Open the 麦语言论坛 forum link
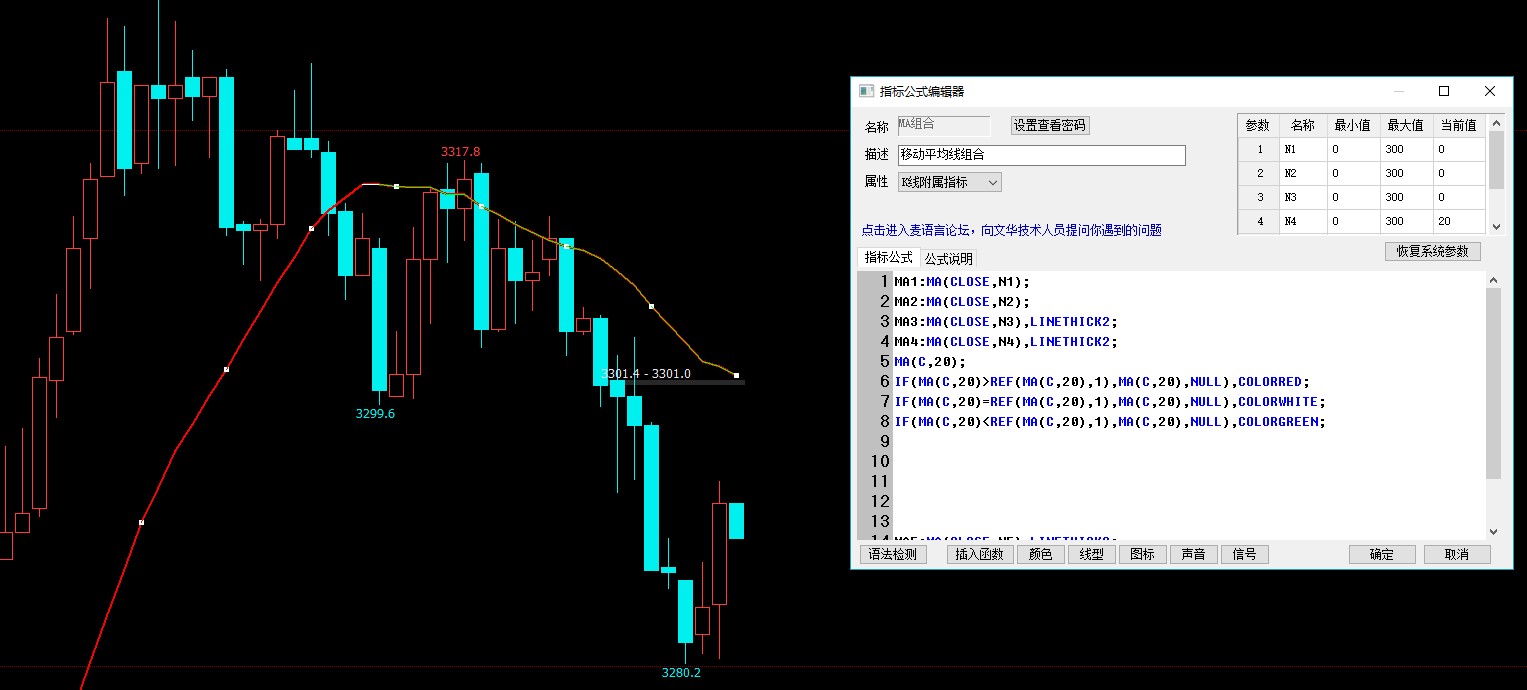Image resolution: width=1527 pixels, height=690 pixels. [x=1011, y=230]
